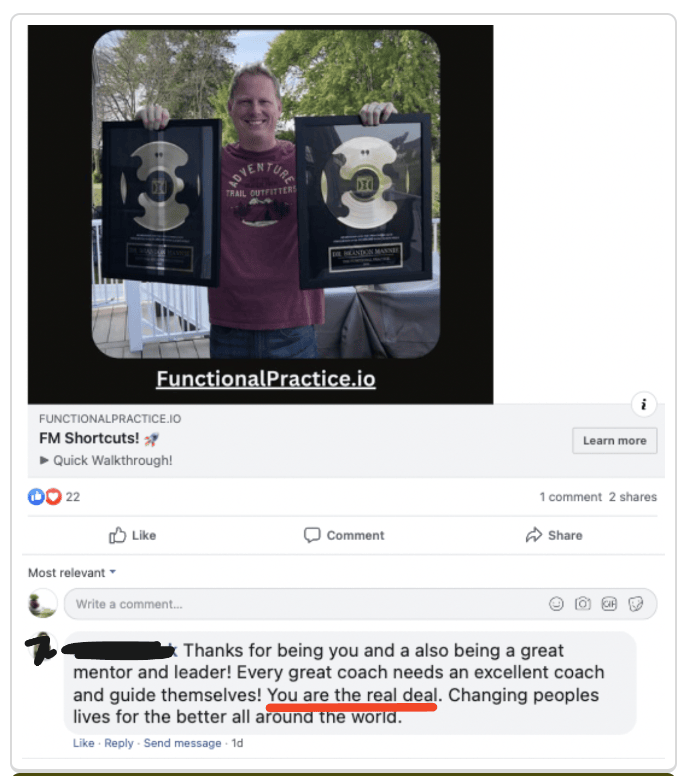698x776 pixels.
Task: Open the FunctionalPractice.io ad image
Action: coord(260,214)
